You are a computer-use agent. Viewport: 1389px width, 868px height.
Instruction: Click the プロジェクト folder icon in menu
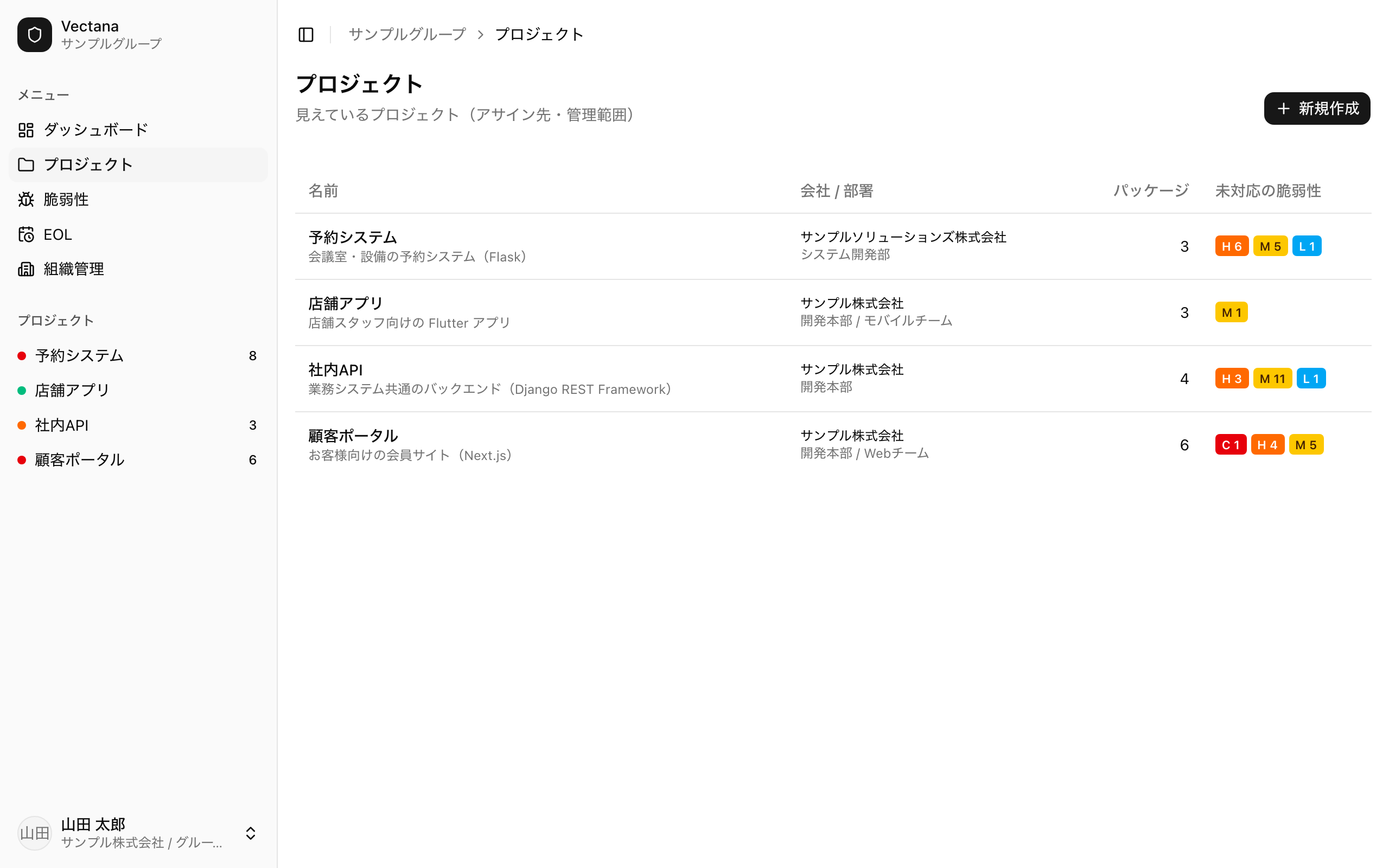(26, 165)
